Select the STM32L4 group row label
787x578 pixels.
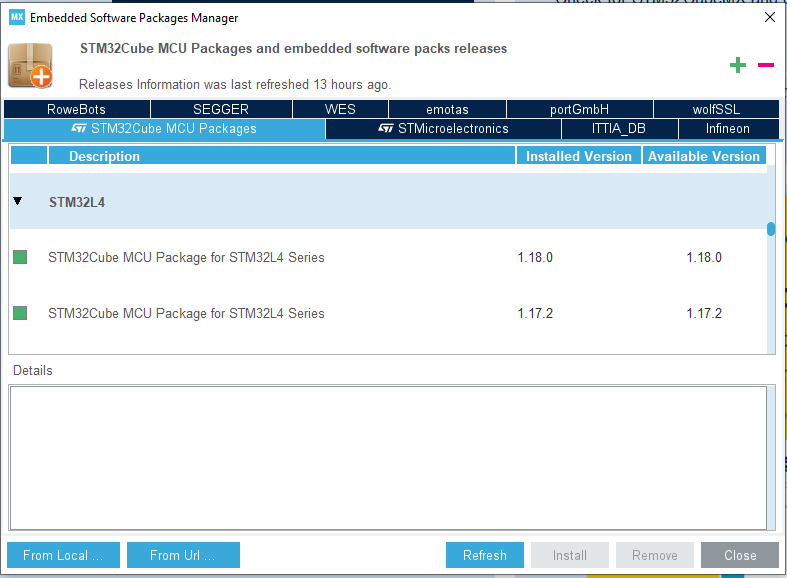click(77, 202)
